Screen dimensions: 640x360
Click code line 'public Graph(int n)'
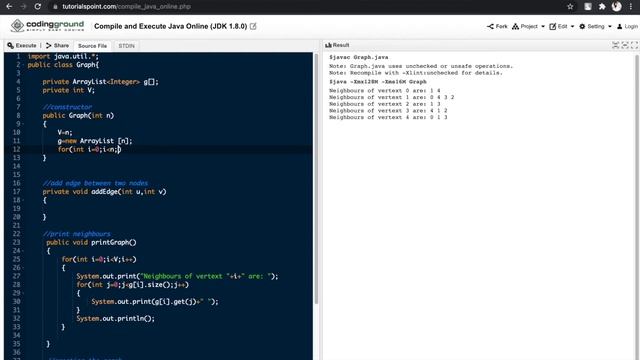(78, 116)
